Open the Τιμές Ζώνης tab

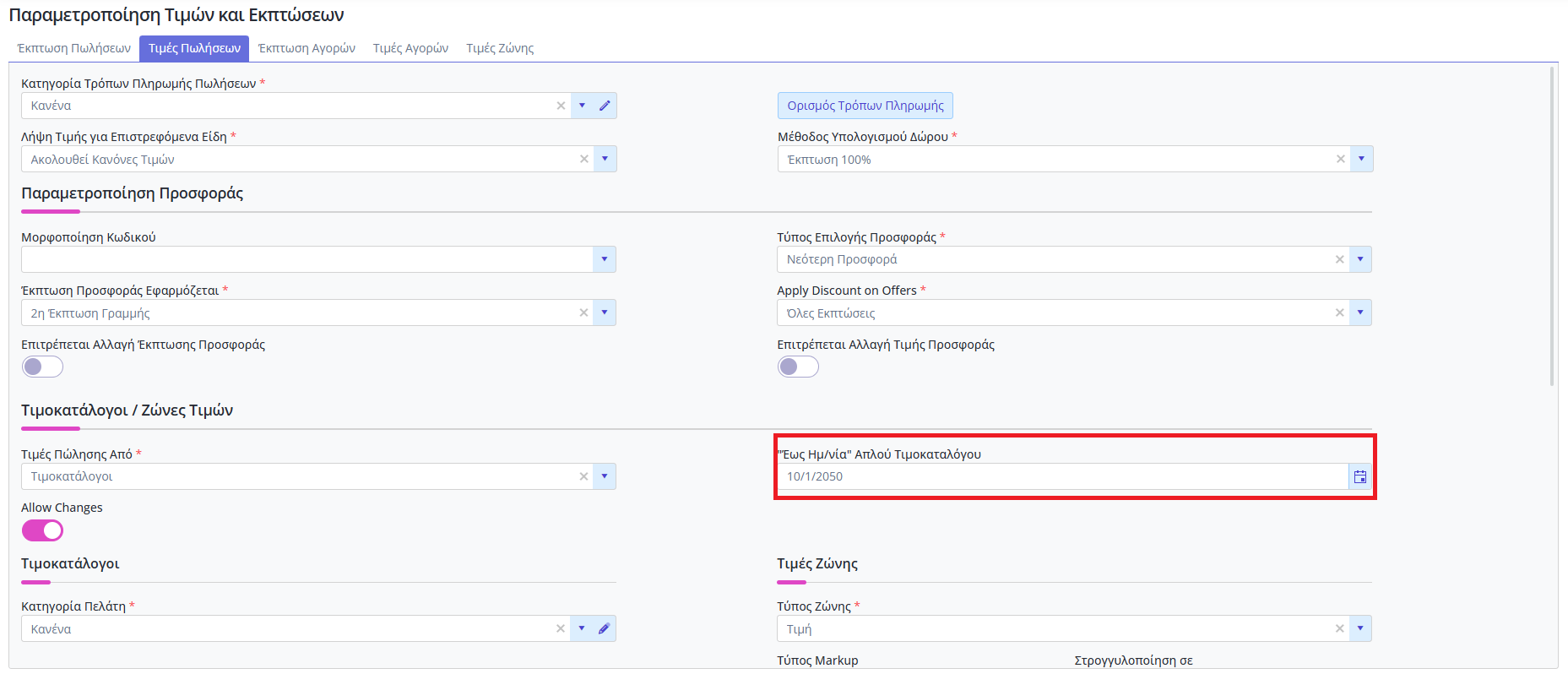(x=500, y=48)
